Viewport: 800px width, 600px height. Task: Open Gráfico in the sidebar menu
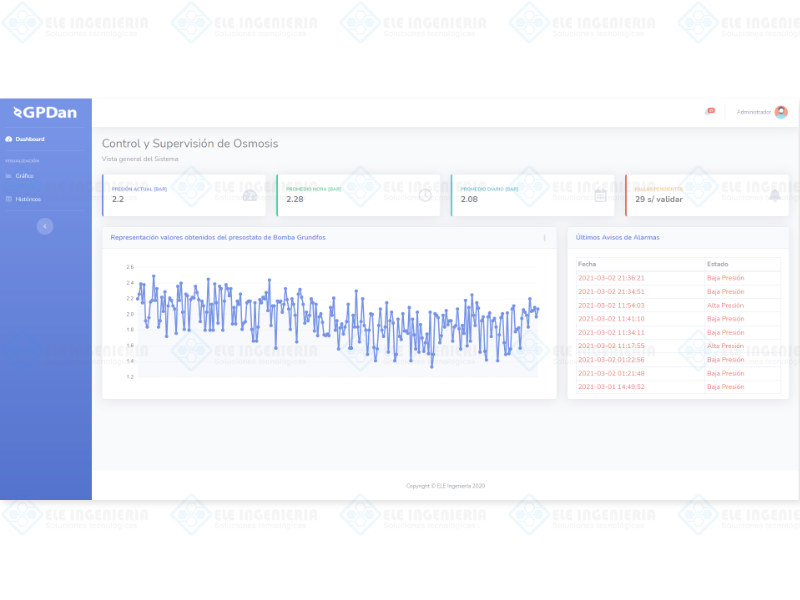point(24,175)
